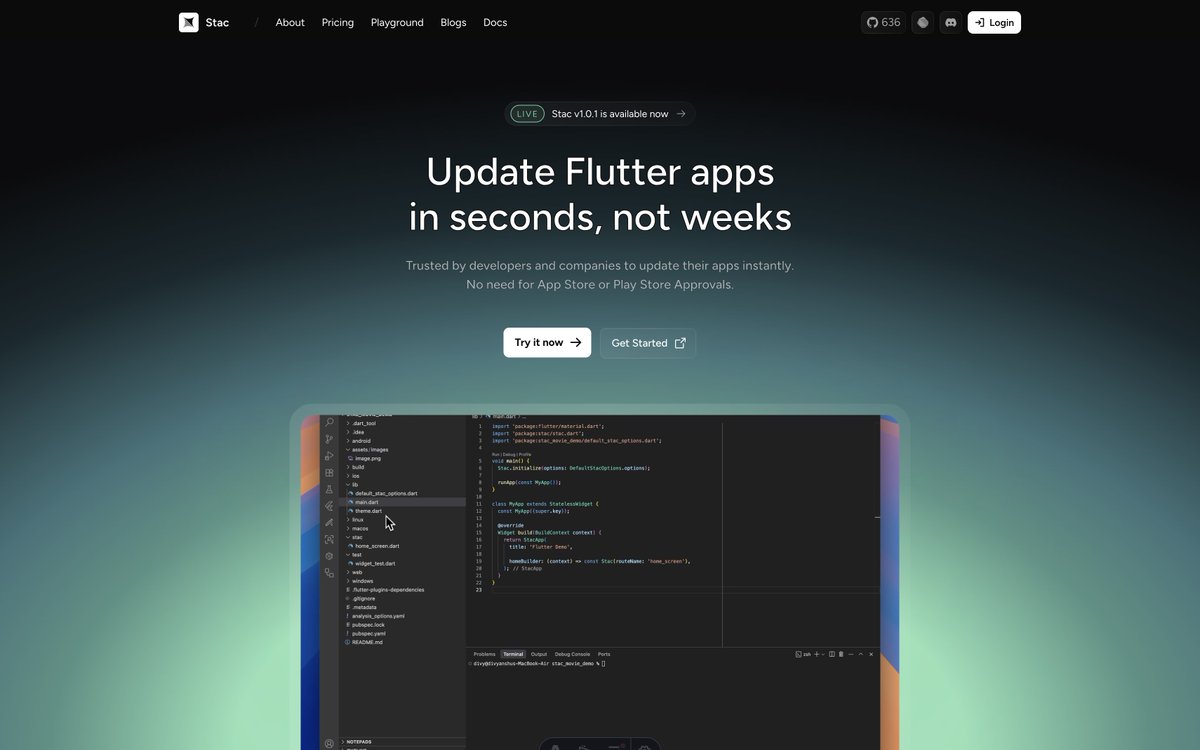Open pubspec.yaml file
The width and height of the screenshot is (1200, 750).
coord(367,634)
